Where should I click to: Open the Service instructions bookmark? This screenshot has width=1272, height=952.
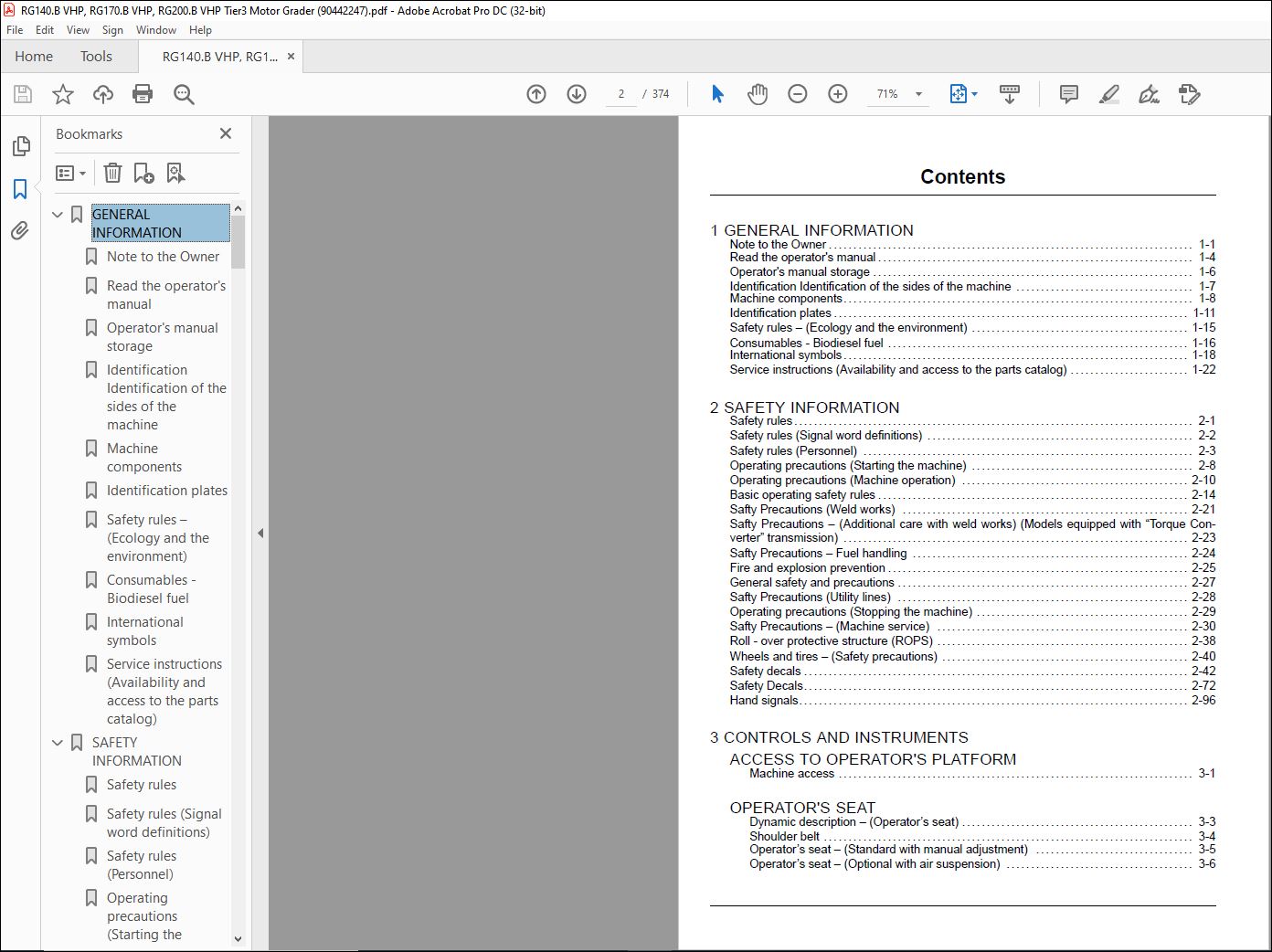click(164, 692)
